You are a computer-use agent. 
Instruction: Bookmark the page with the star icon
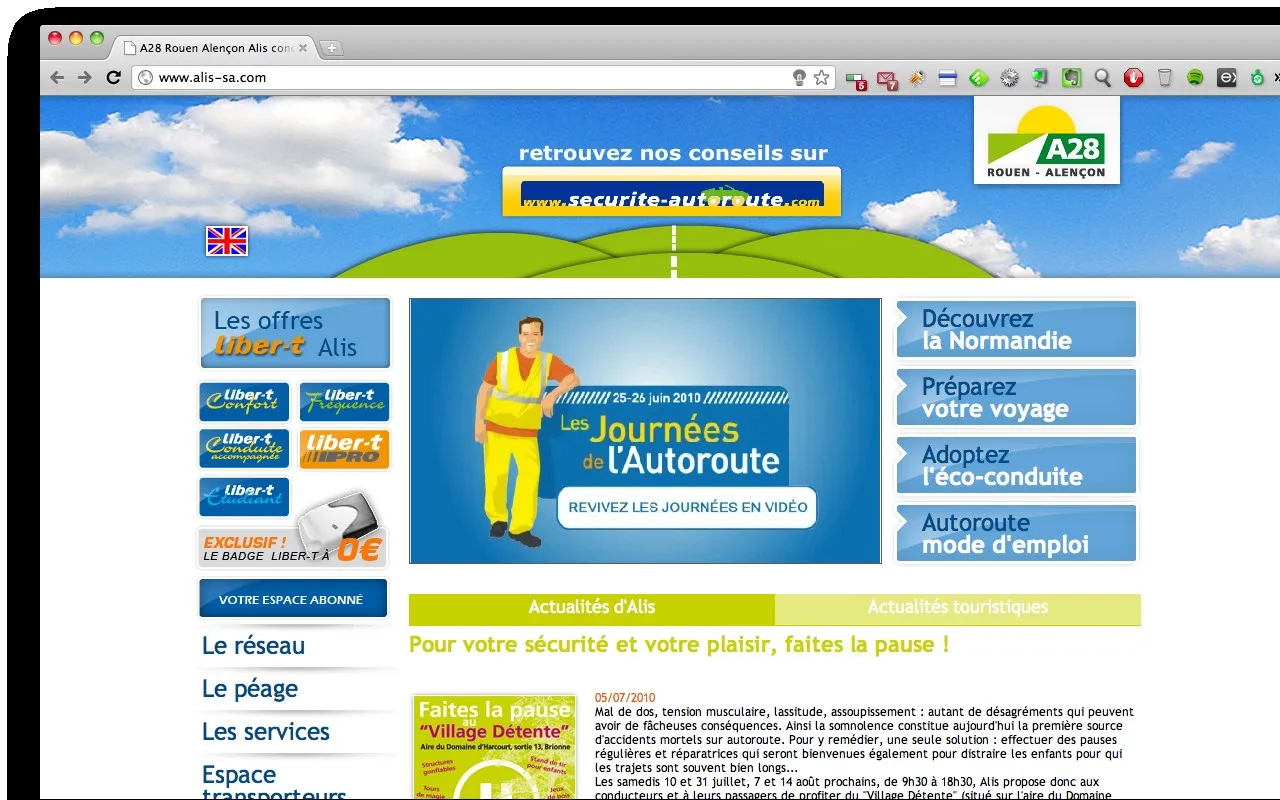tap(821, 77)
